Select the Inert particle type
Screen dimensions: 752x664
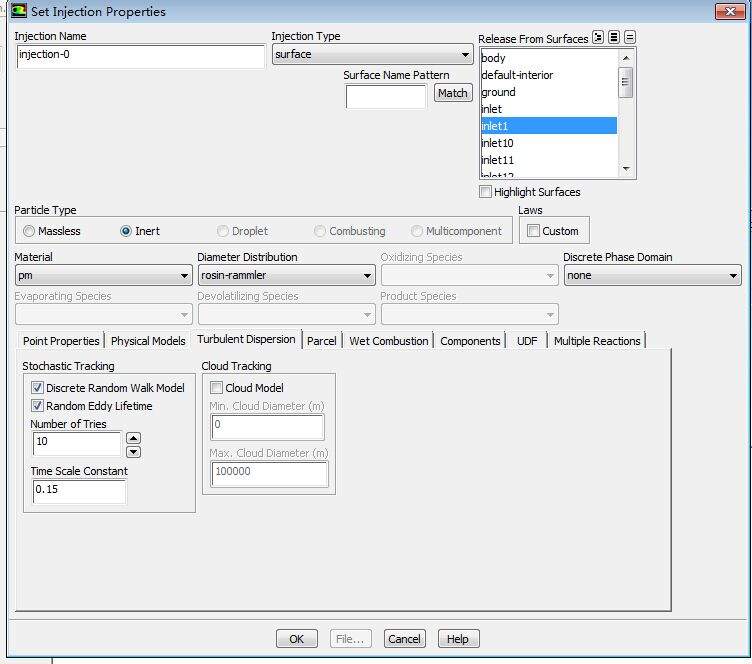click(126, 231)
